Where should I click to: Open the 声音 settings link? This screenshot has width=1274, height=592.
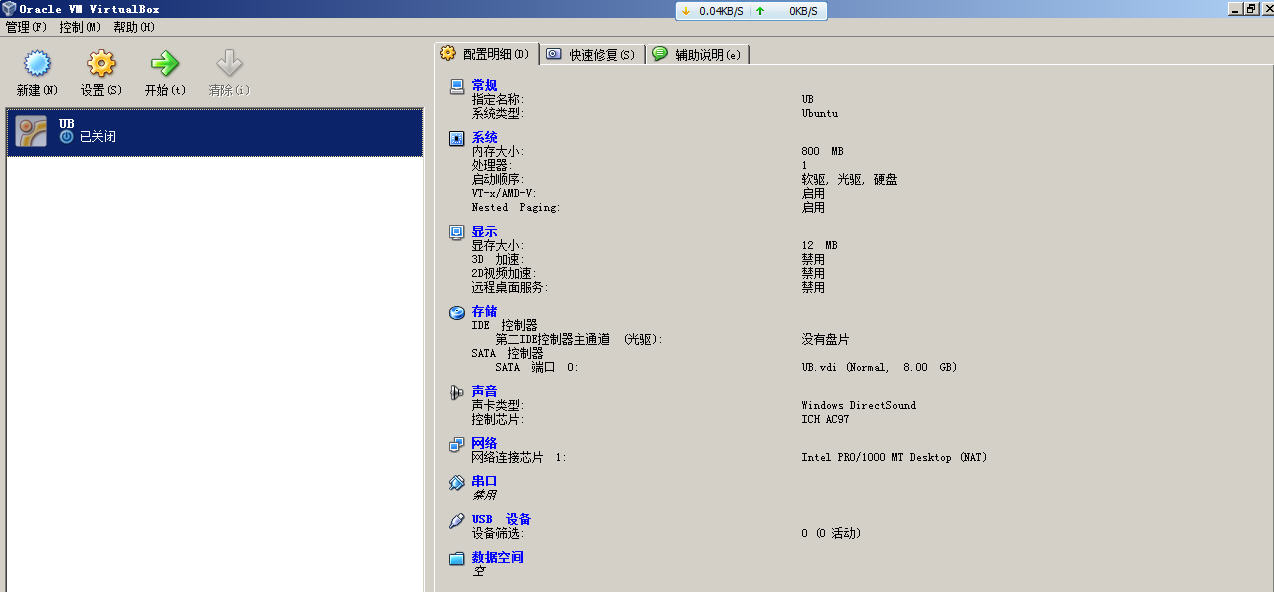point(484,392)
